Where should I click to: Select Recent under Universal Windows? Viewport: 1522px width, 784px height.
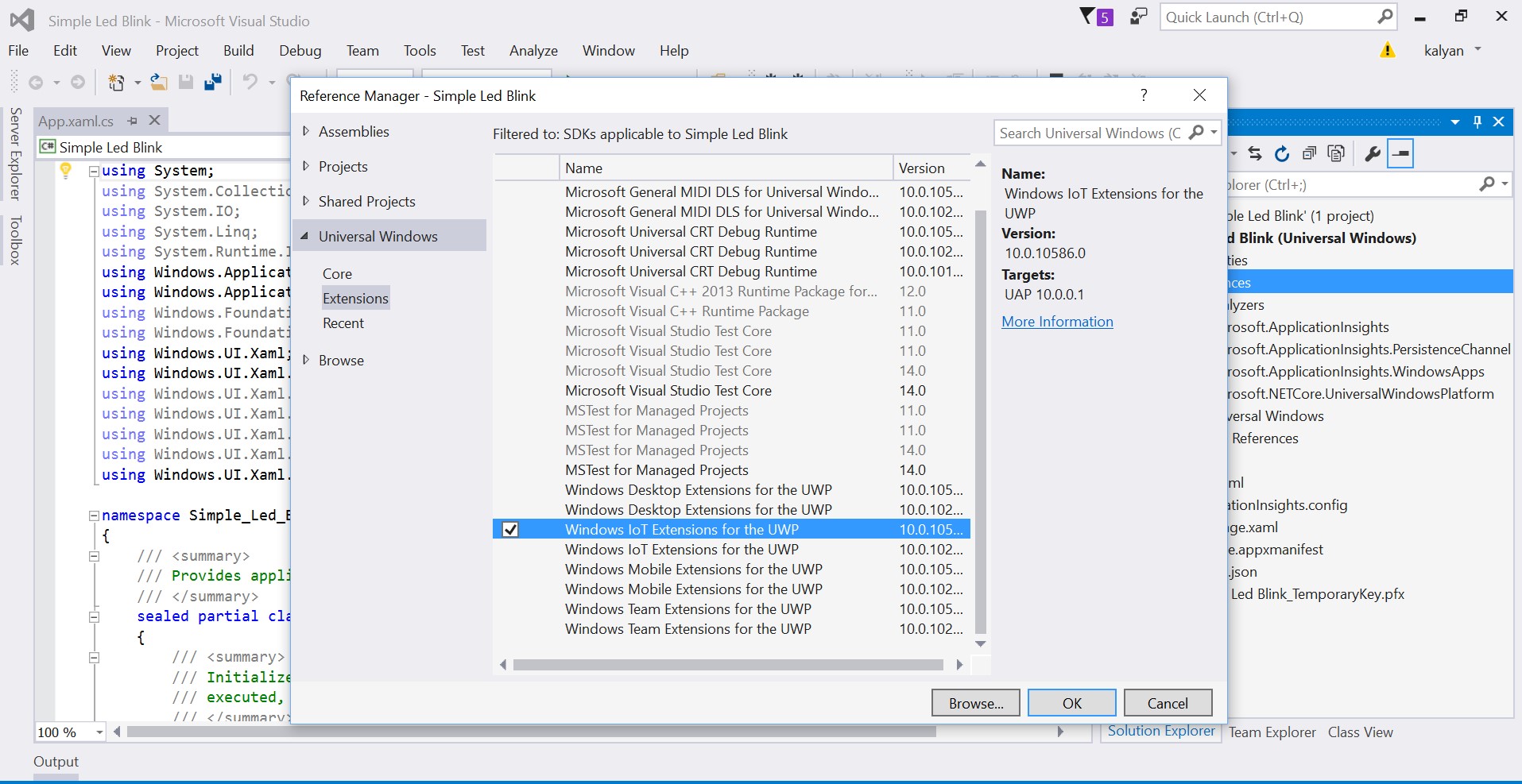point(343,322)
